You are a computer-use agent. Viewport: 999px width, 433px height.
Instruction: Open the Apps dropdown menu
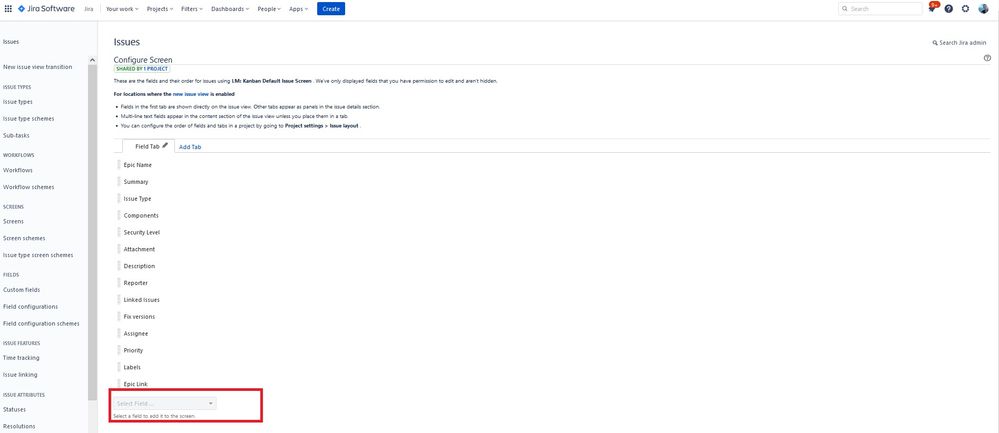298,9
